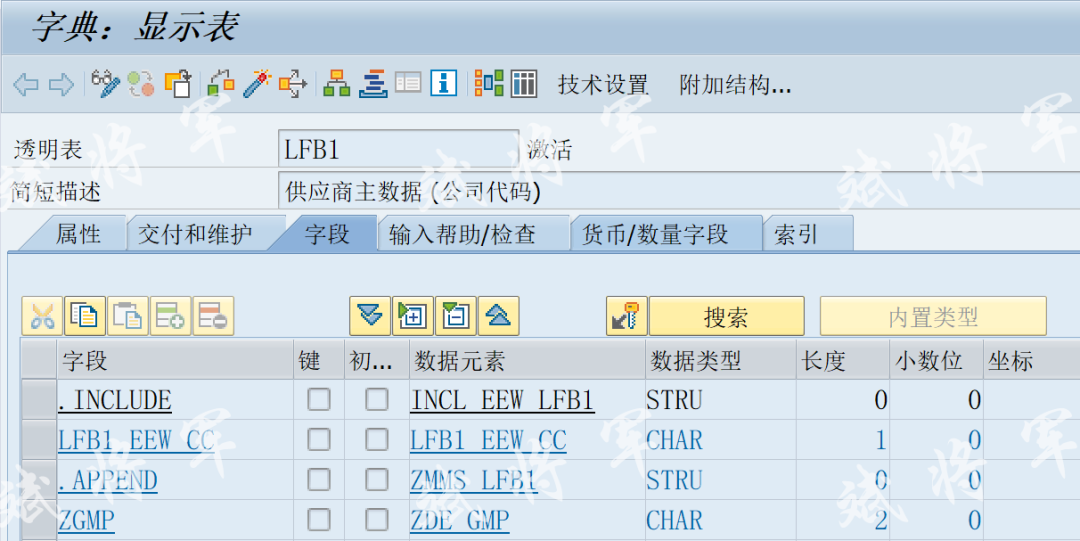This screenshot has width=1080, height=541.
Task: Click the 长度 column header
Action: coord(842,360)
